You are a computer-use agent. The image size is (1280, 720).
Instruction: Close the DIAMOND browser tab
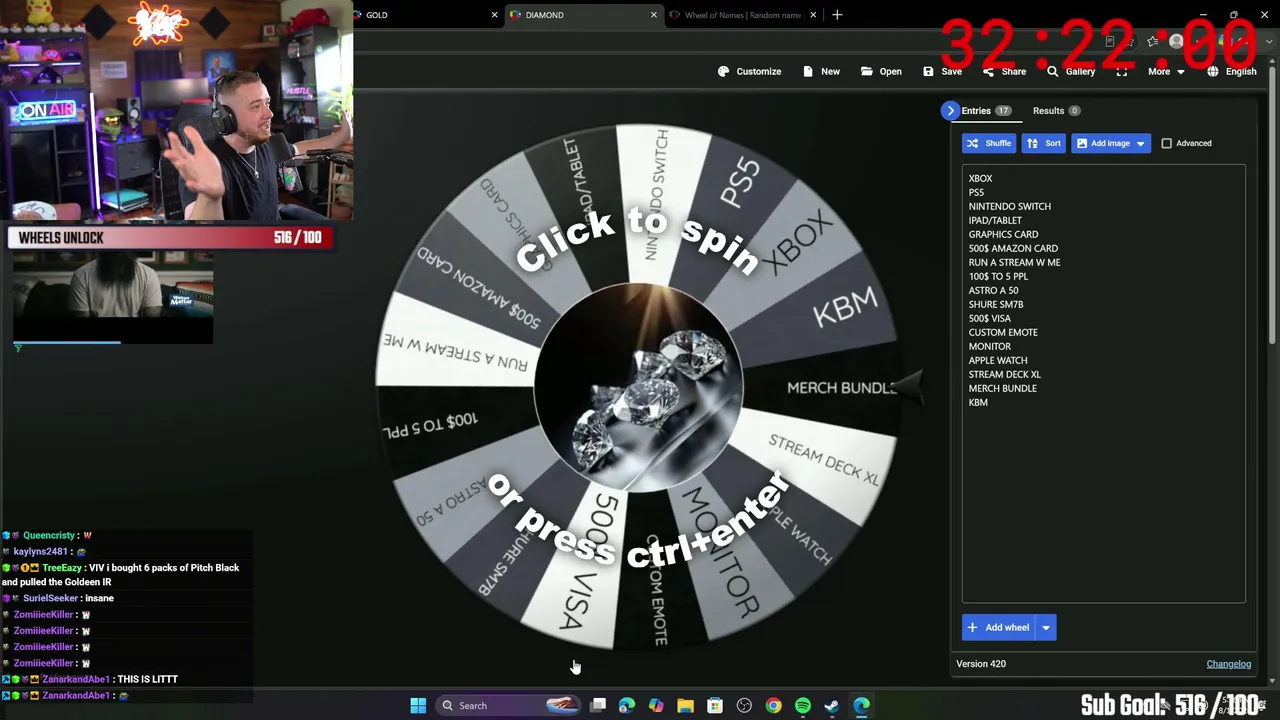tap(654, 15)
